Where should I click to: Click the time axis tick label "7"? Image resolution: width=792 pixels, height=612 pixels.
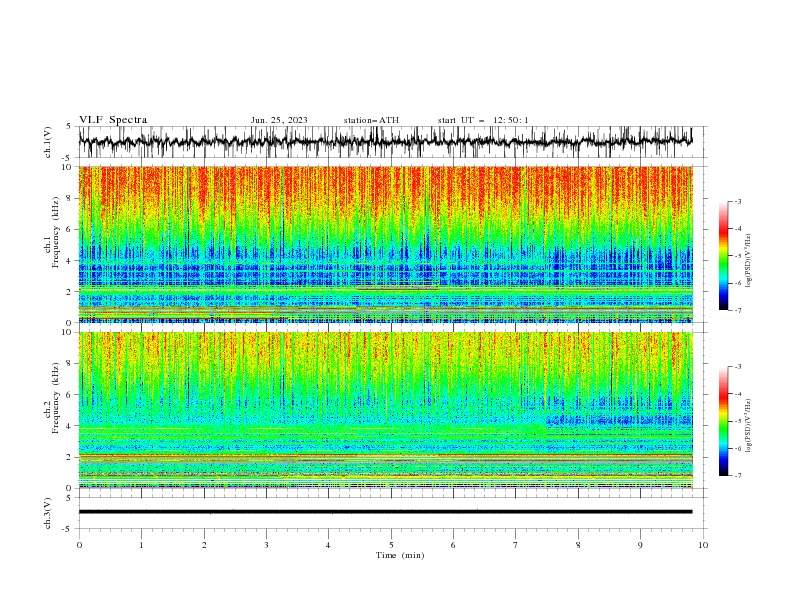point(516,545)
